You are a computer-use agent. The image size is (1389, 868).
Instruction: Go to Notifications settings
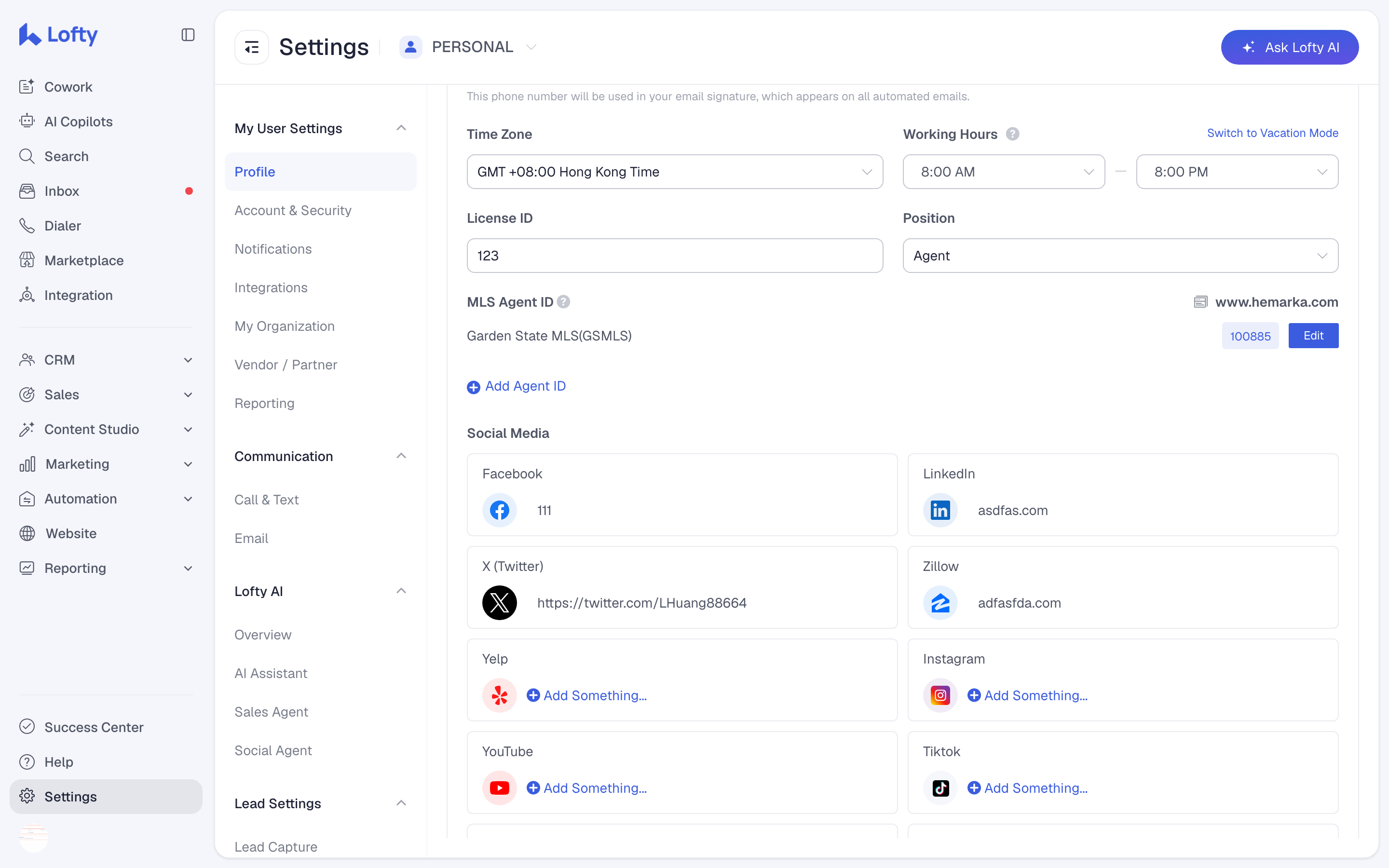(x=272, y=248)
